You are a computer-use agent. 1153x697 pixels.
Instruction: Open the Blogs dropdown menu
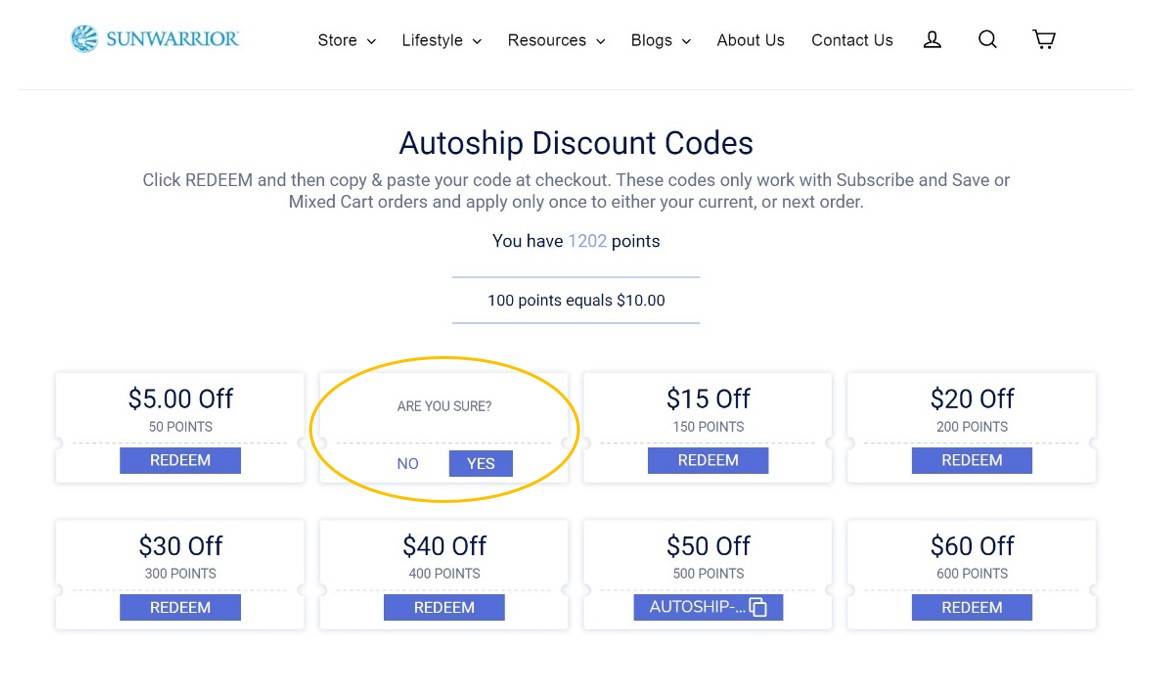click(660, 40)
